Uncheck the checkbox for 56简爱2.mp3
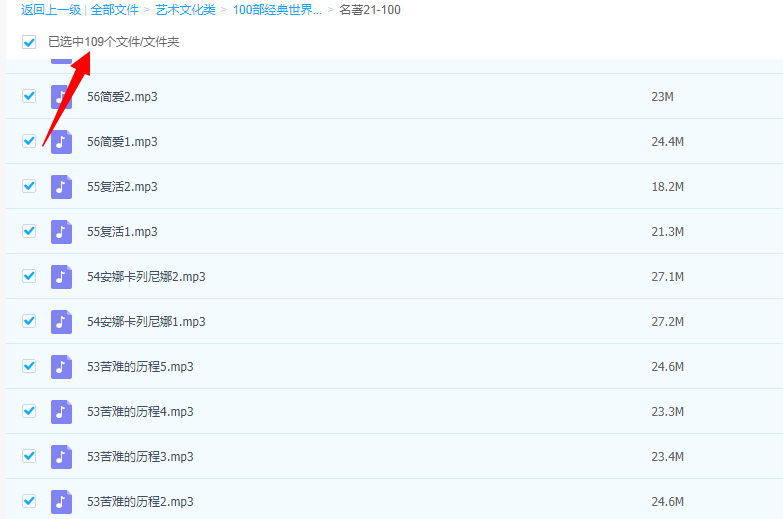Screen dimensions: 783x519 click(29, 96)
